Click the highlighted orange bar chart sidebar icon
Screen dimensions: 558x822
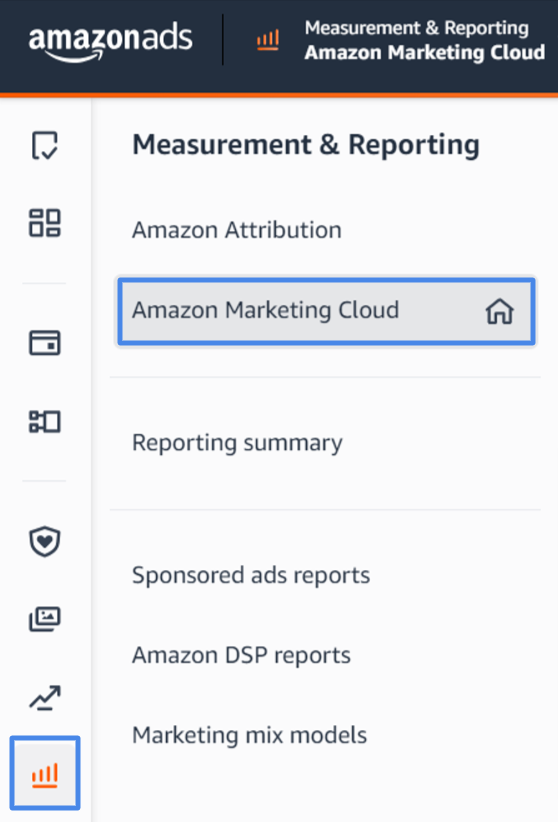click(x=45, y=773)
